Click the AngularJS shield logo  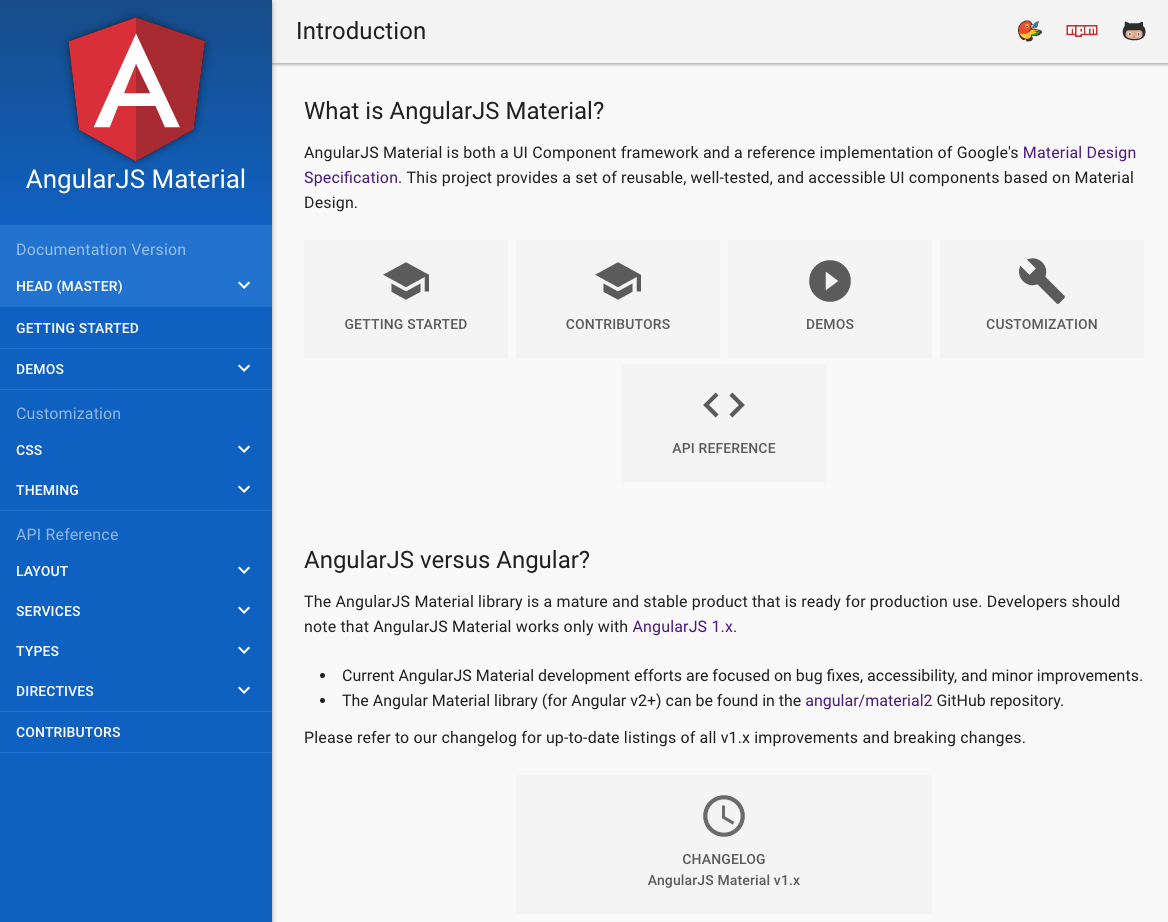(x=136, y=89)
